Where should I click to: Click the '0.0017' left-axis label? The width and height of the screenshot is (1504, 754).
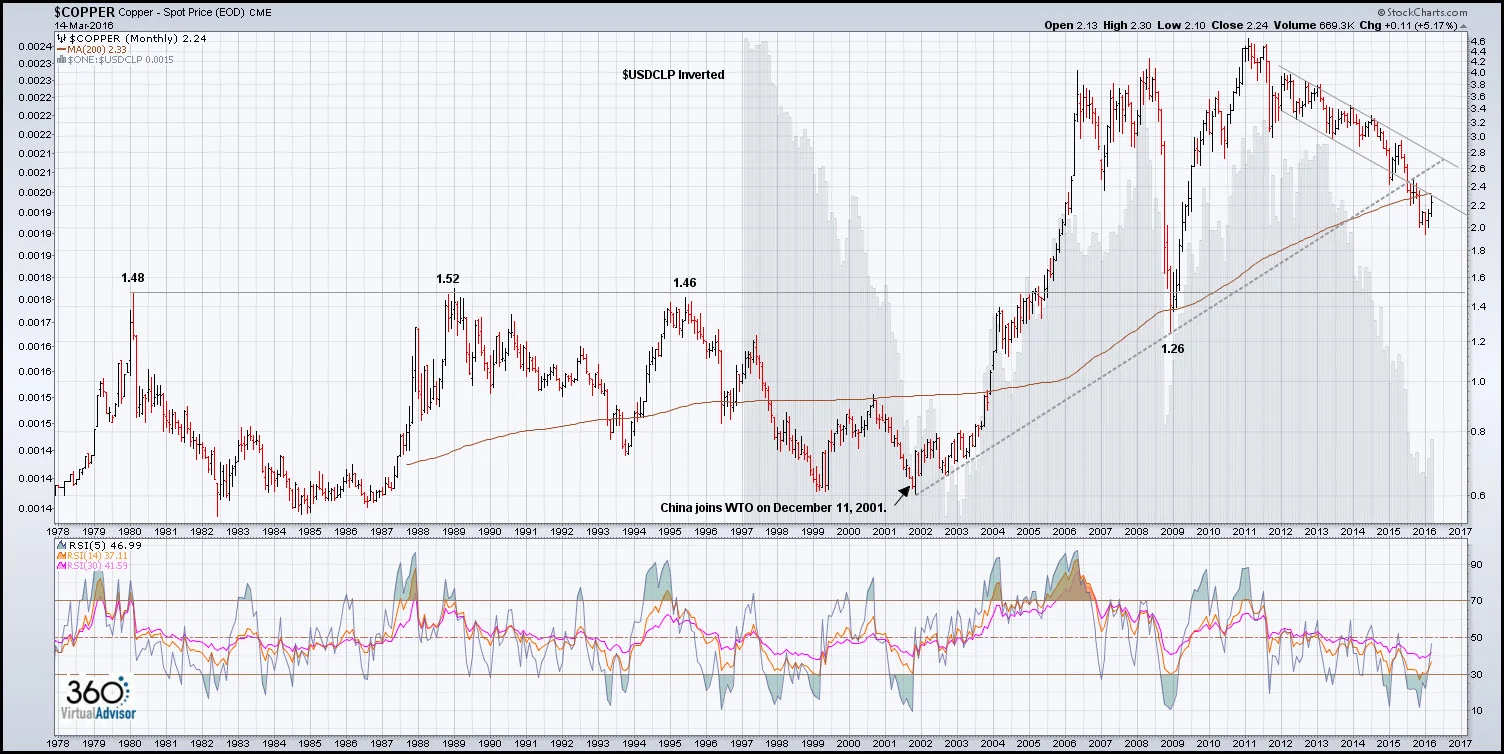(33, 323)
